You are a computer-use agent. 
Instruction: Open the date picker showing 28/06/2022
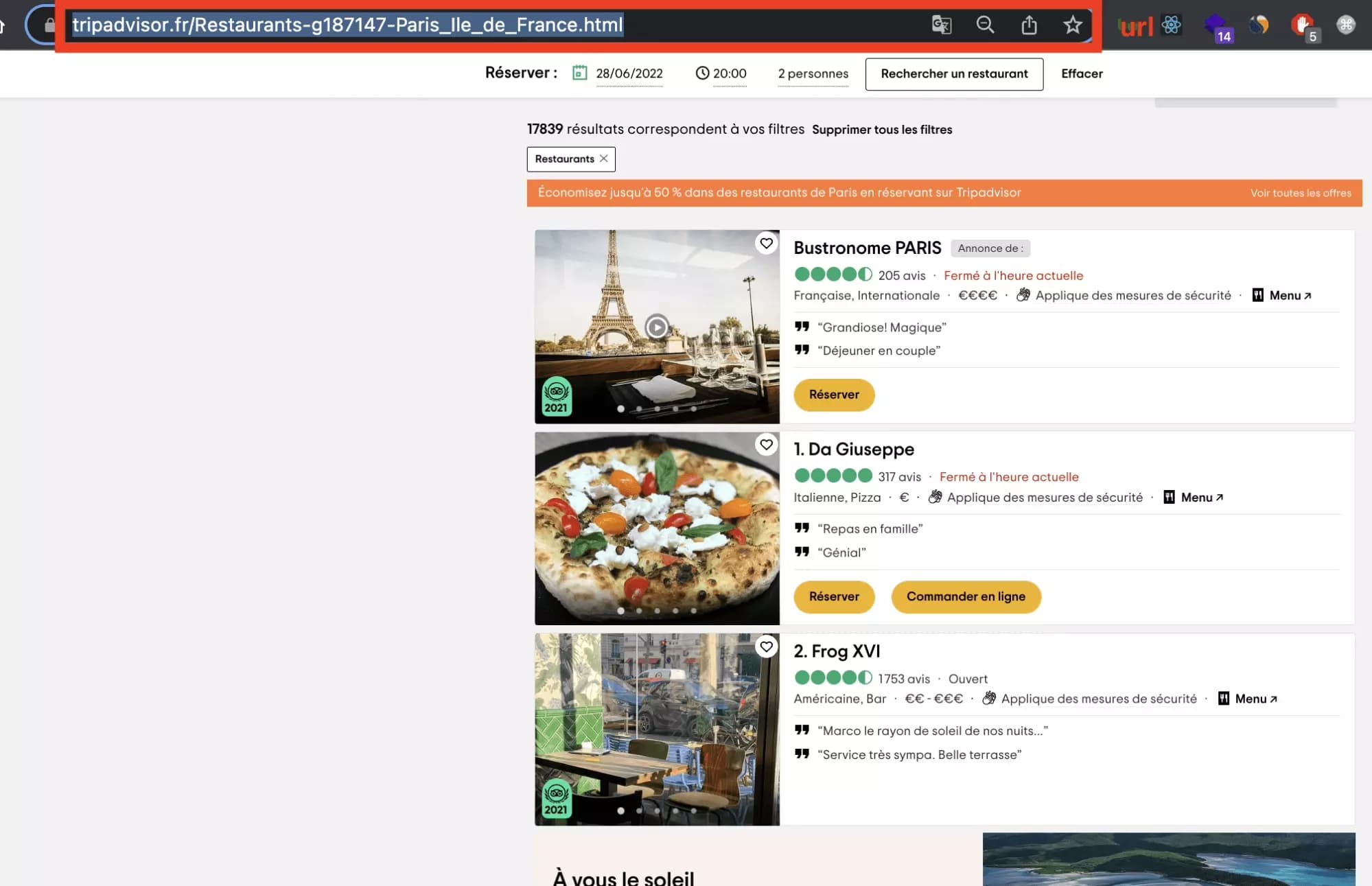pyautogui.click(x=629, y=73)
